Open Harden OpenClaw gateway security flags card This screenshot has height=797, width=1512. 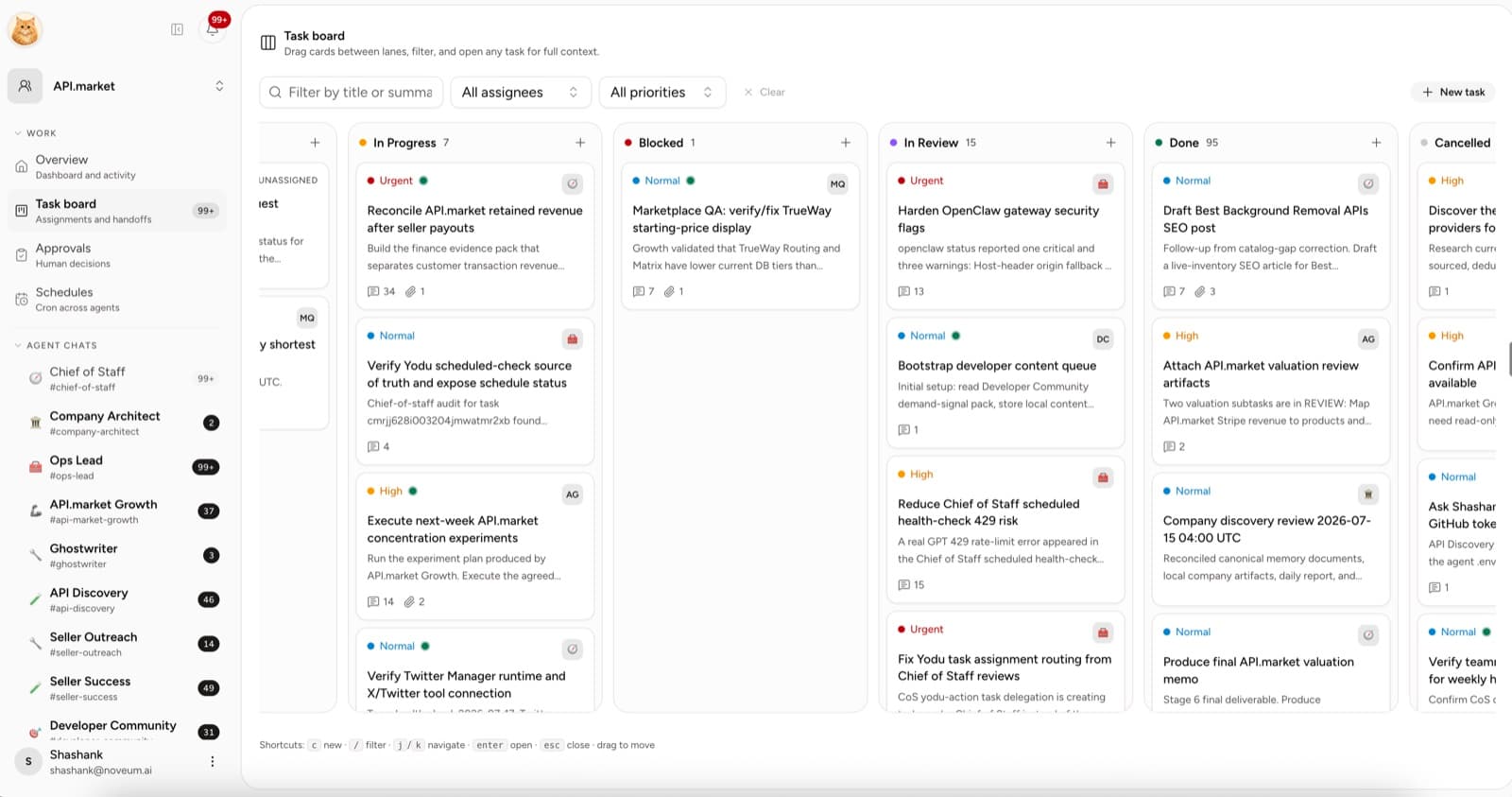1005,236
